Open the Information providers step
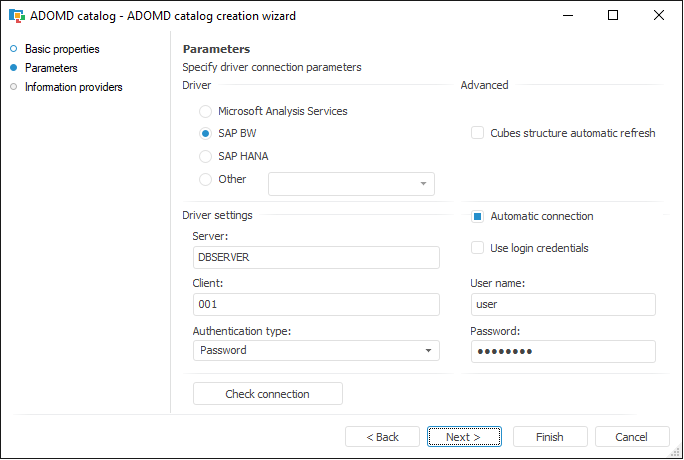 click(73, 87)
